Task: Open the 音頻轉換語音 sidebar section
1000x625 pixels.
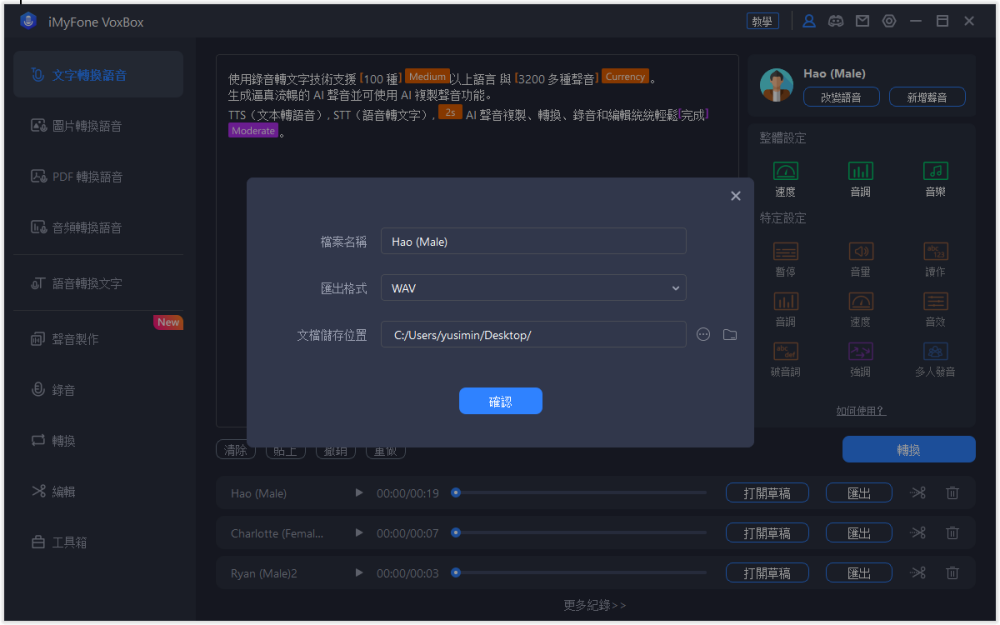Action: [x=98, y=228]
